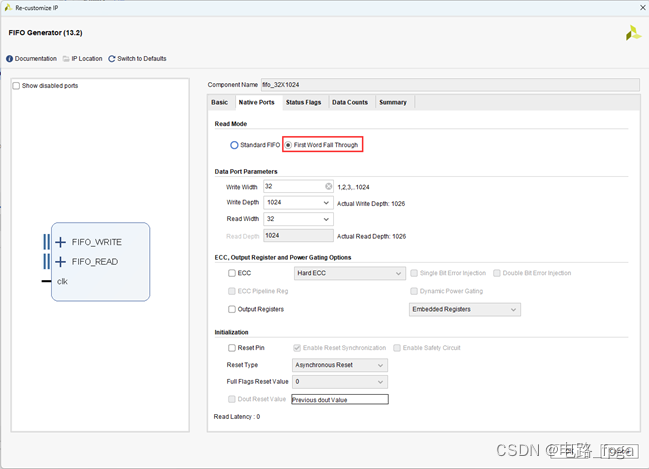Toggle the ECC Pipeline Reg checkbox
This screenshot has width=649, height=469.
click(x=232, y=291)
